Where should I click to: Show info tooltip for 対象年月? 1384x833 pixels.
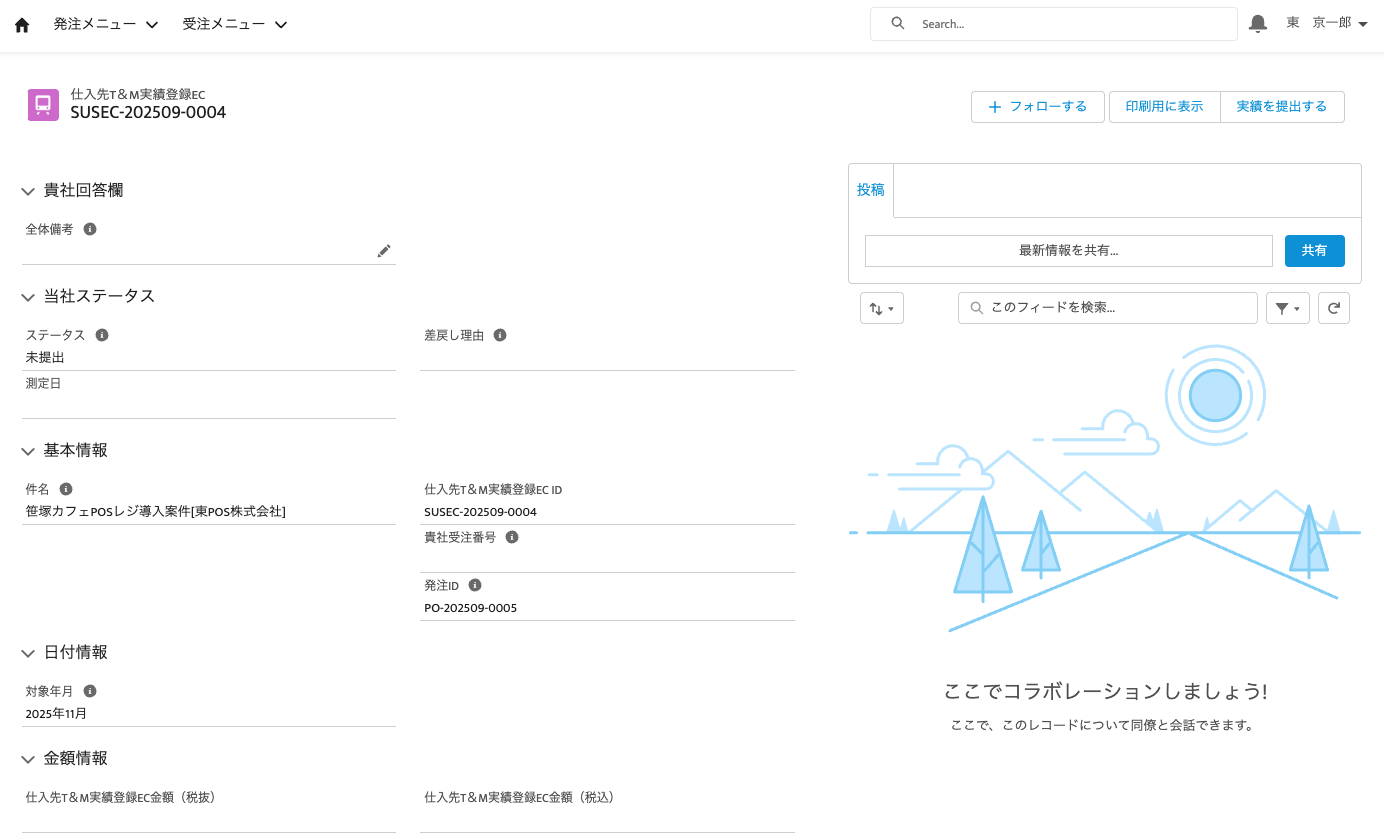tap(90, 691)
